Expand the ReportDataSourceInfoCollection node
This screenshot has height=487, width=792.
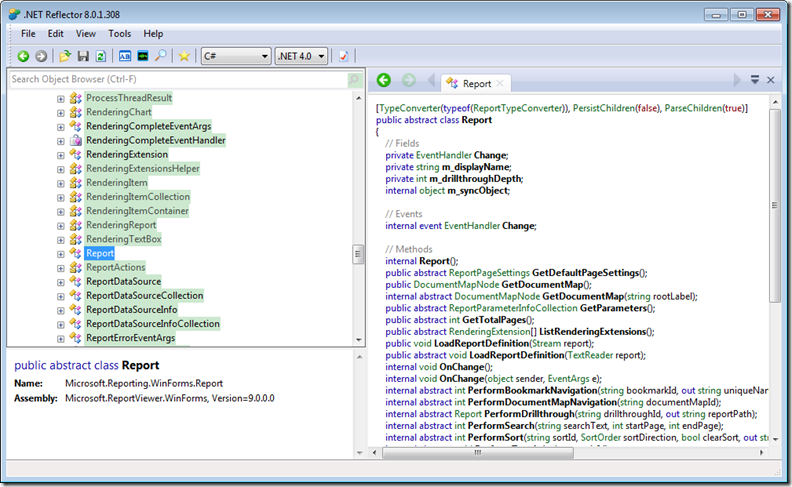point(61,324)
